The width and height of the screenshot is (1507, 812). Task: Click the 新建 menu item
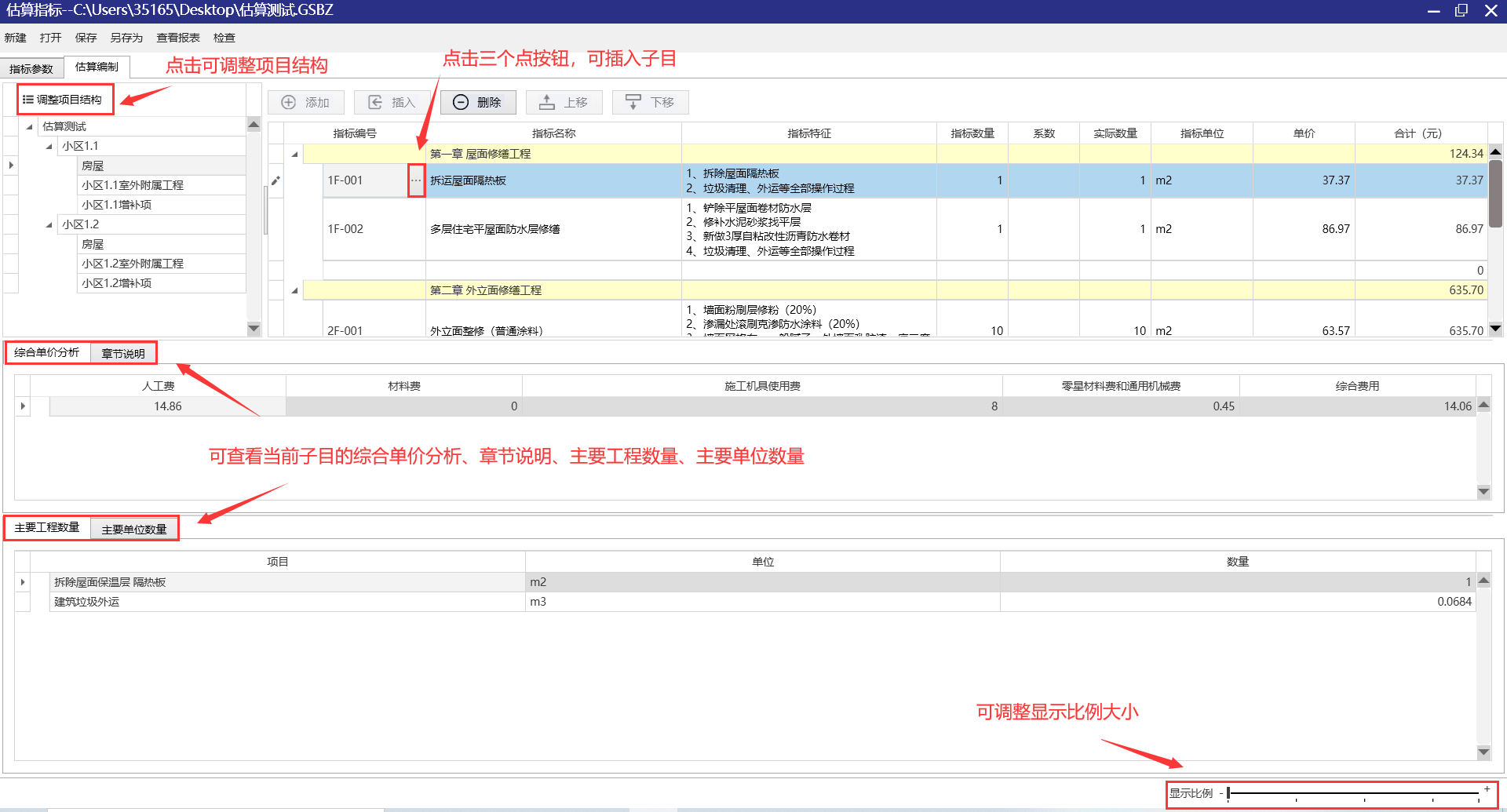(x=15, y=38)
